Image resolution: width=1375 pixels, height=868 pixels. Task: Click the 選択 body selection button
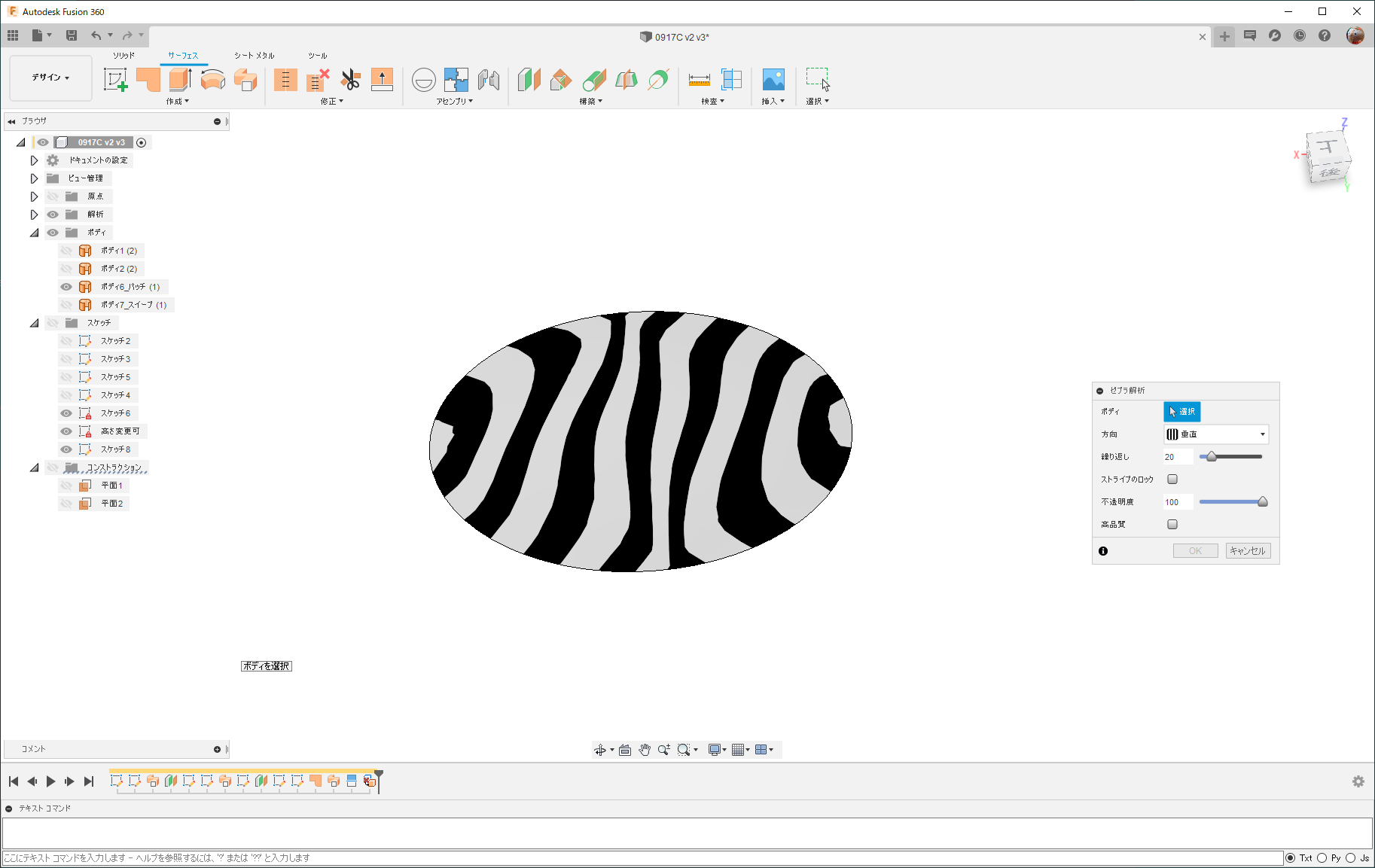tap(1181, 412)
